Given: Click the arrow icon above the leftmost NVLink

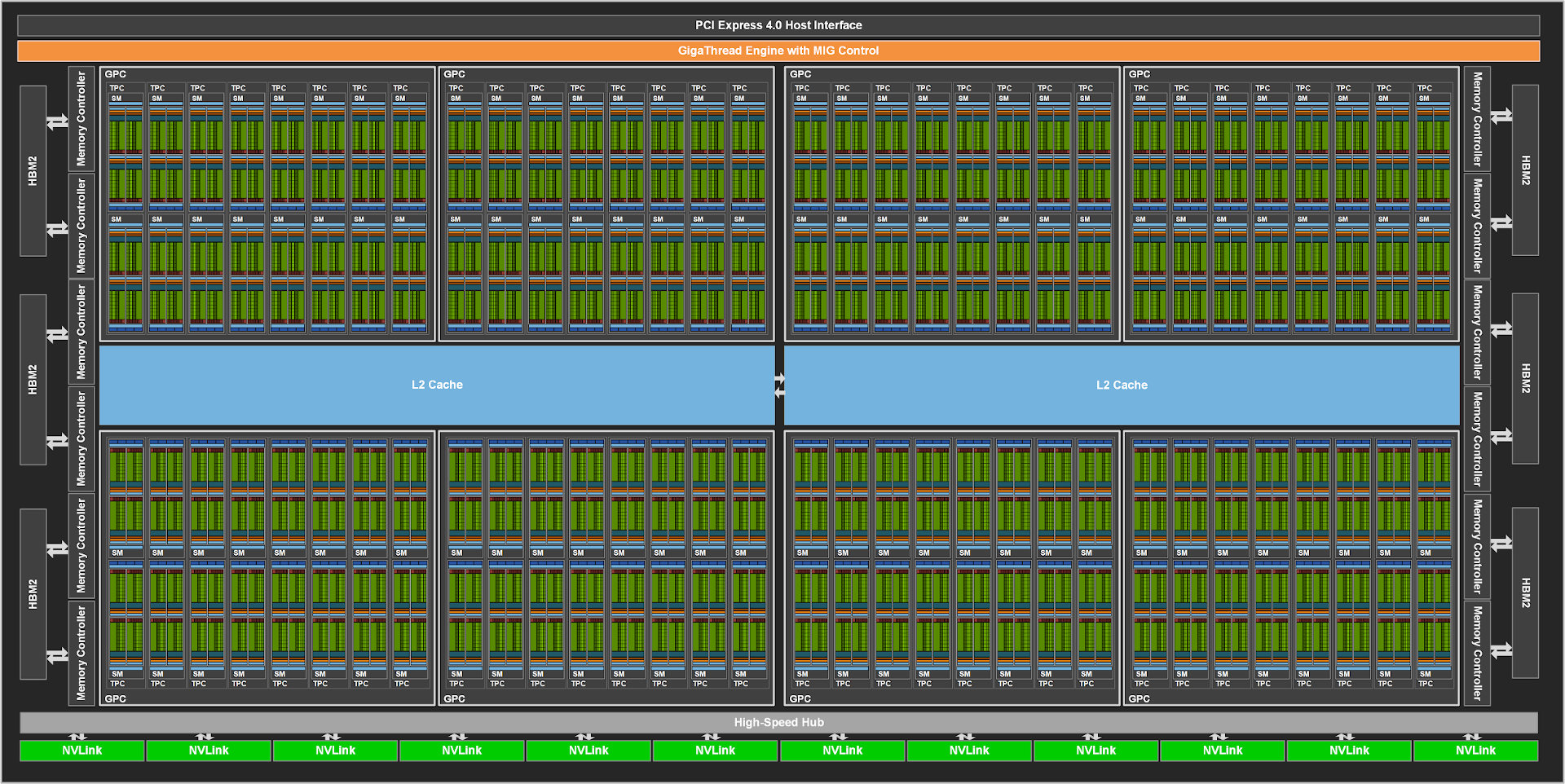Looking at the screenshot, I should [78, 737].
